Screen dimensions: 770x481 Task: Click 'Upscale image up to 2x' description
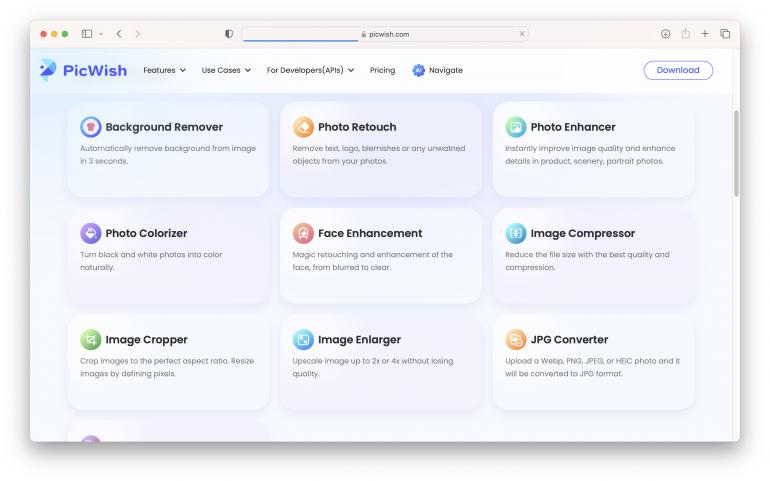(373, 367)
